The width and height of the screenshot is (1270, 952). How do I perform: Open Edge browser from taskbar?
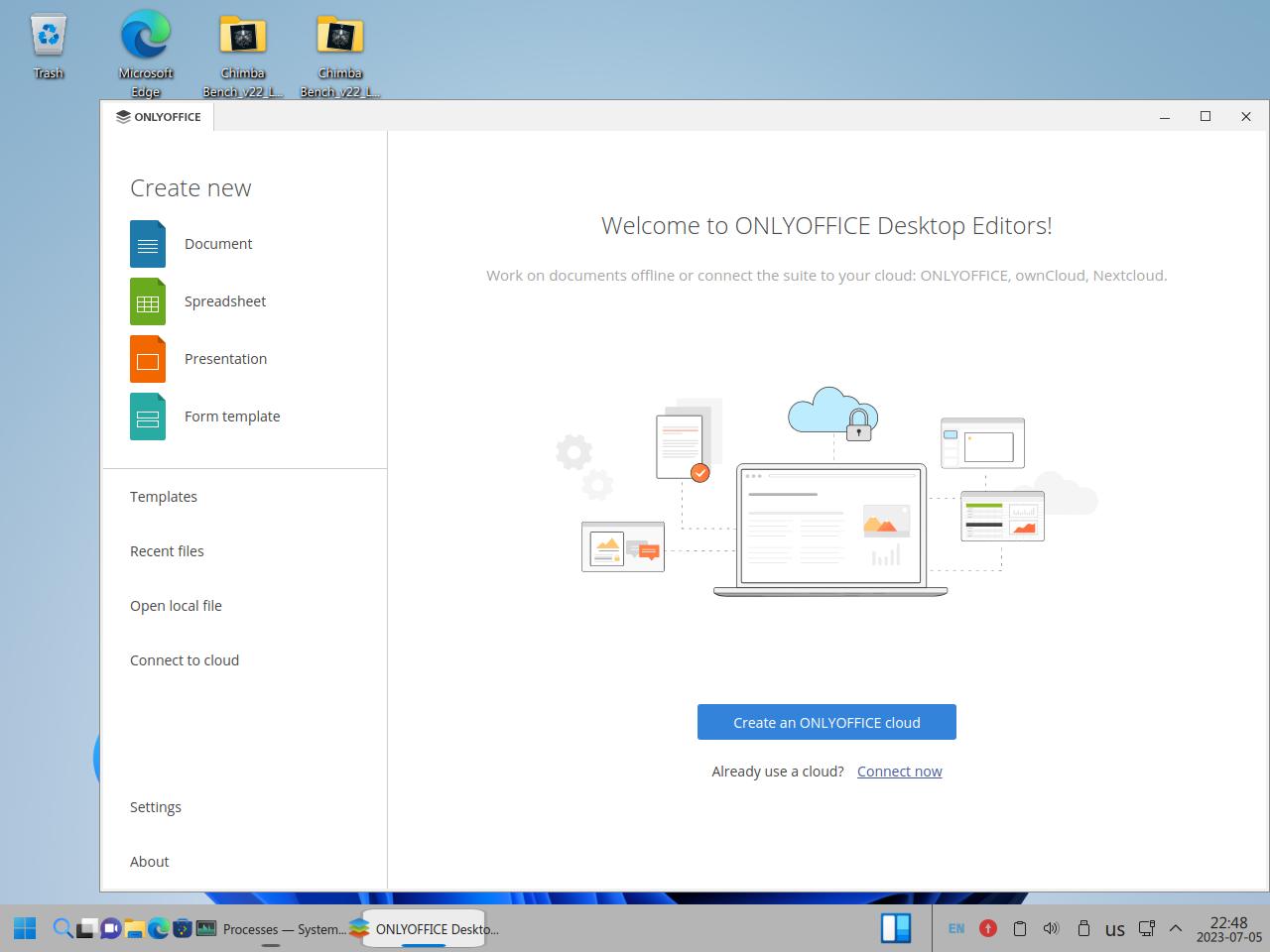coord(158,928)
